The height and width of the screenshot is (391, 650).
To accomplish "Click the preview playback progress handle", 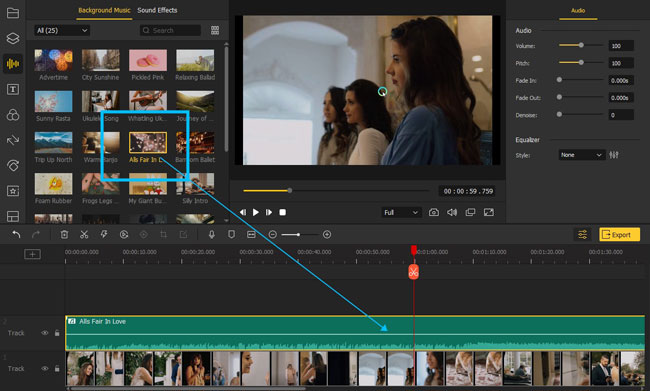I will (x=290, y=190).
